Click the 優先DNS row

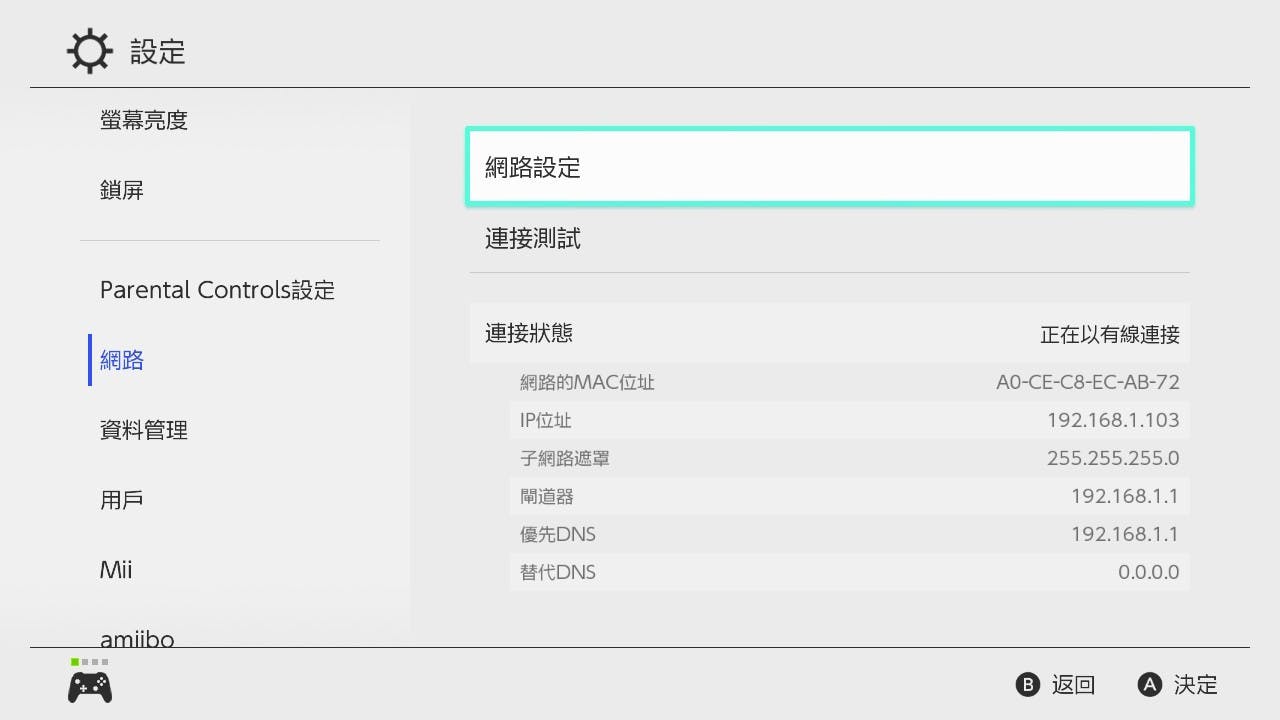click(850, 534)
